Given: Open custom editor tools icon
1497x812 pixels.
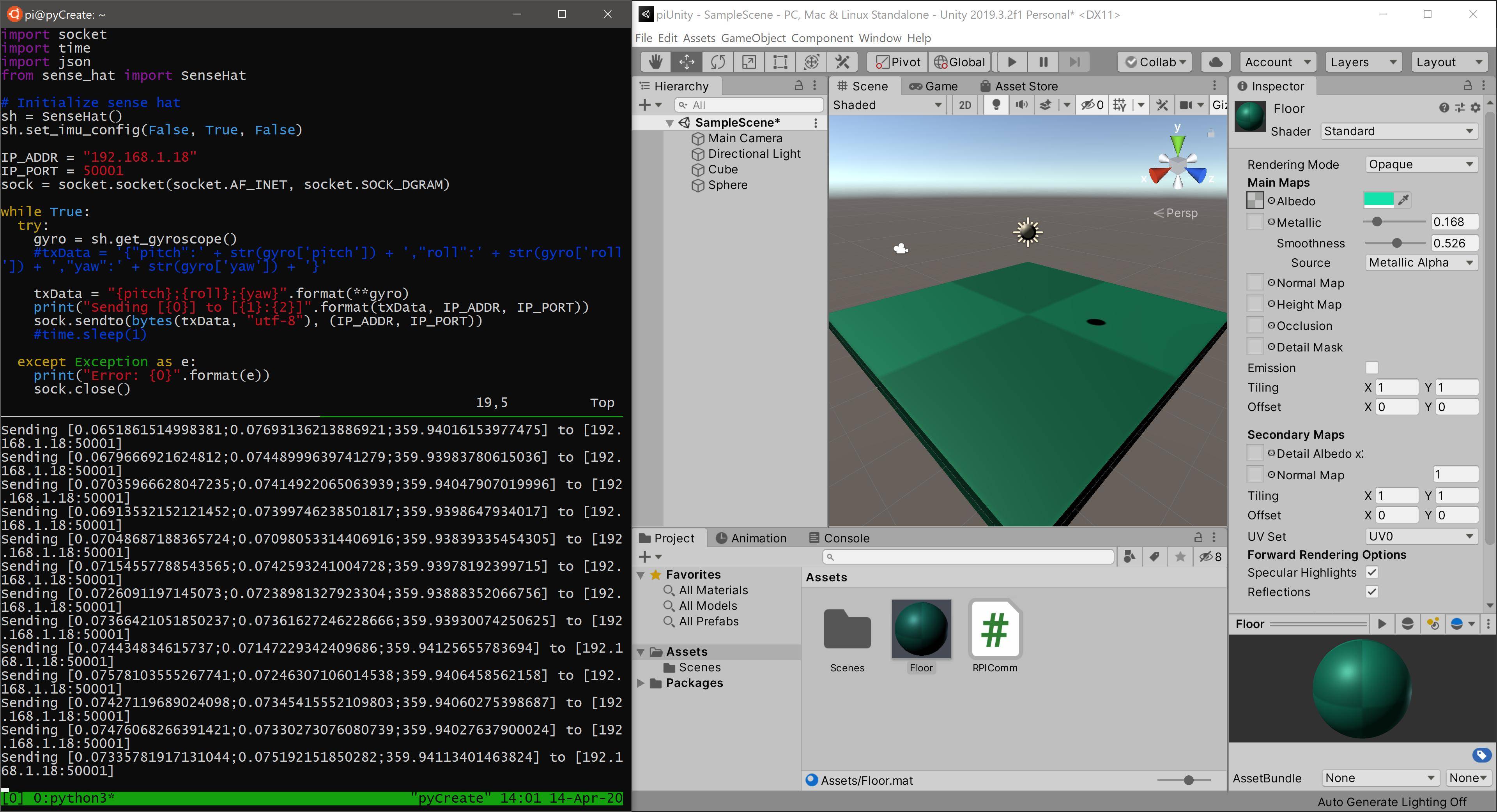Looking at the screenshot, I should pyautogui.click(x=842, y=62).
